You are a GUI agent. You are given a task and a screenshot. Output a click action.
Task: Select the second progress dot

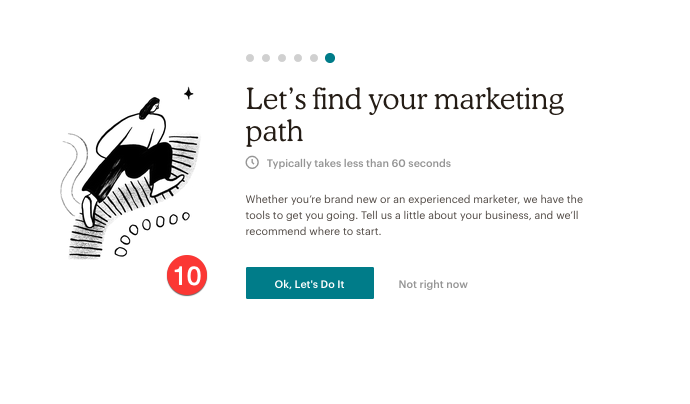click(x=266, y=58)
